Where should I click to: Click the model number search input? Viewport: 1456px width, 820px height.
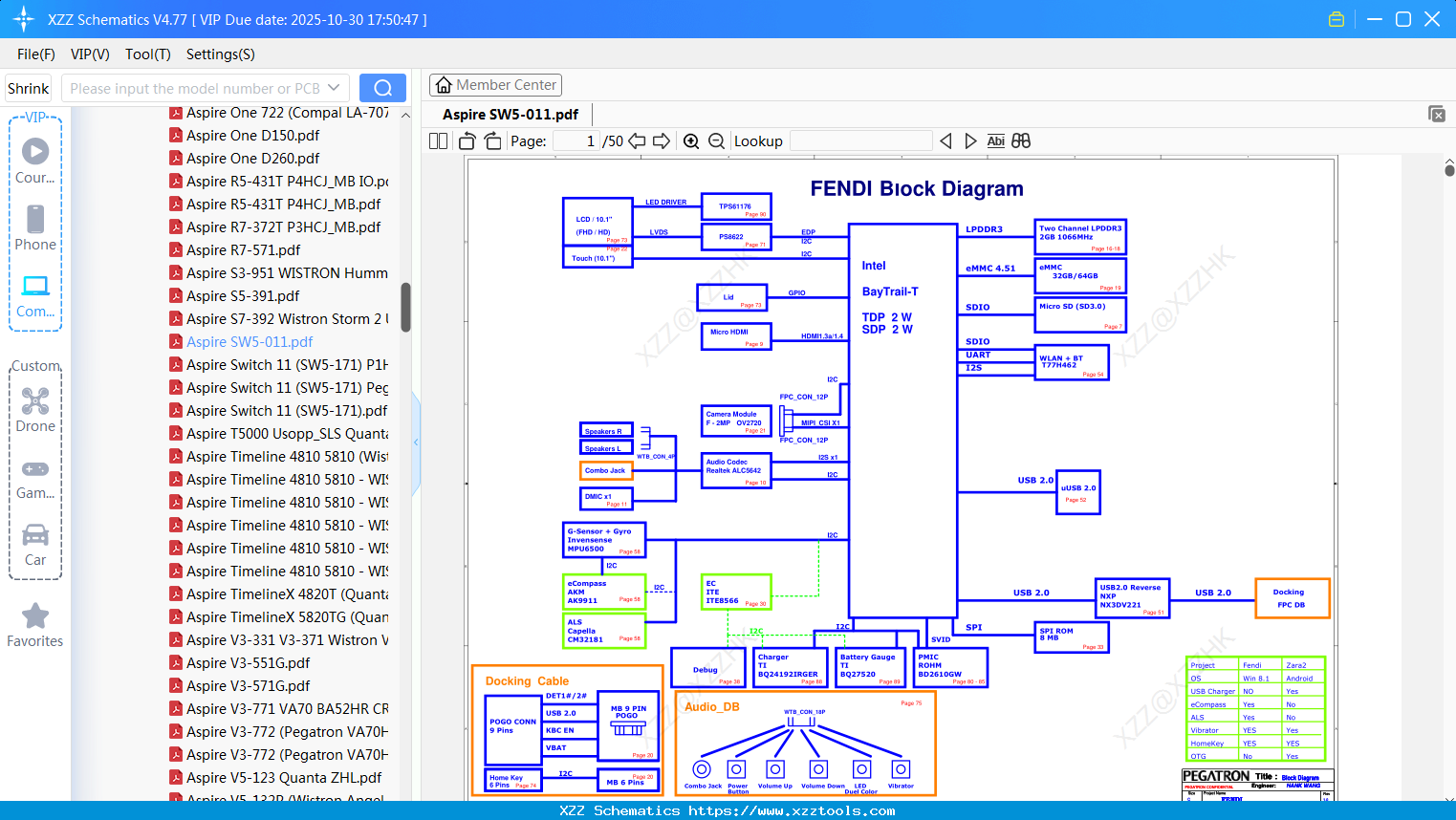tap(195, 88)
